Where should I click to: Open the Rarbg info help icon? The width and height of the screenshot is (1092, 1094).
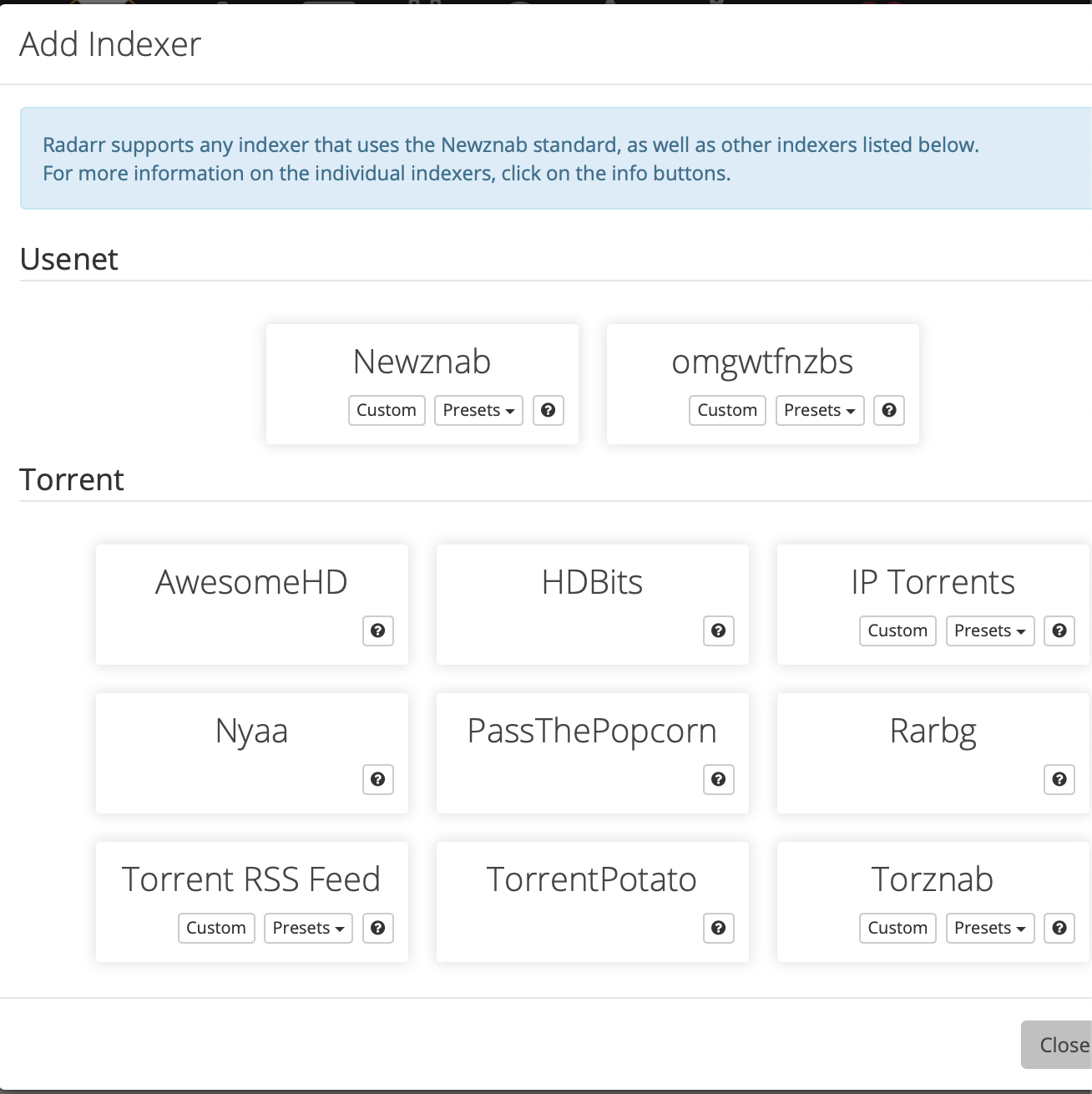(x=1059, y=779)
